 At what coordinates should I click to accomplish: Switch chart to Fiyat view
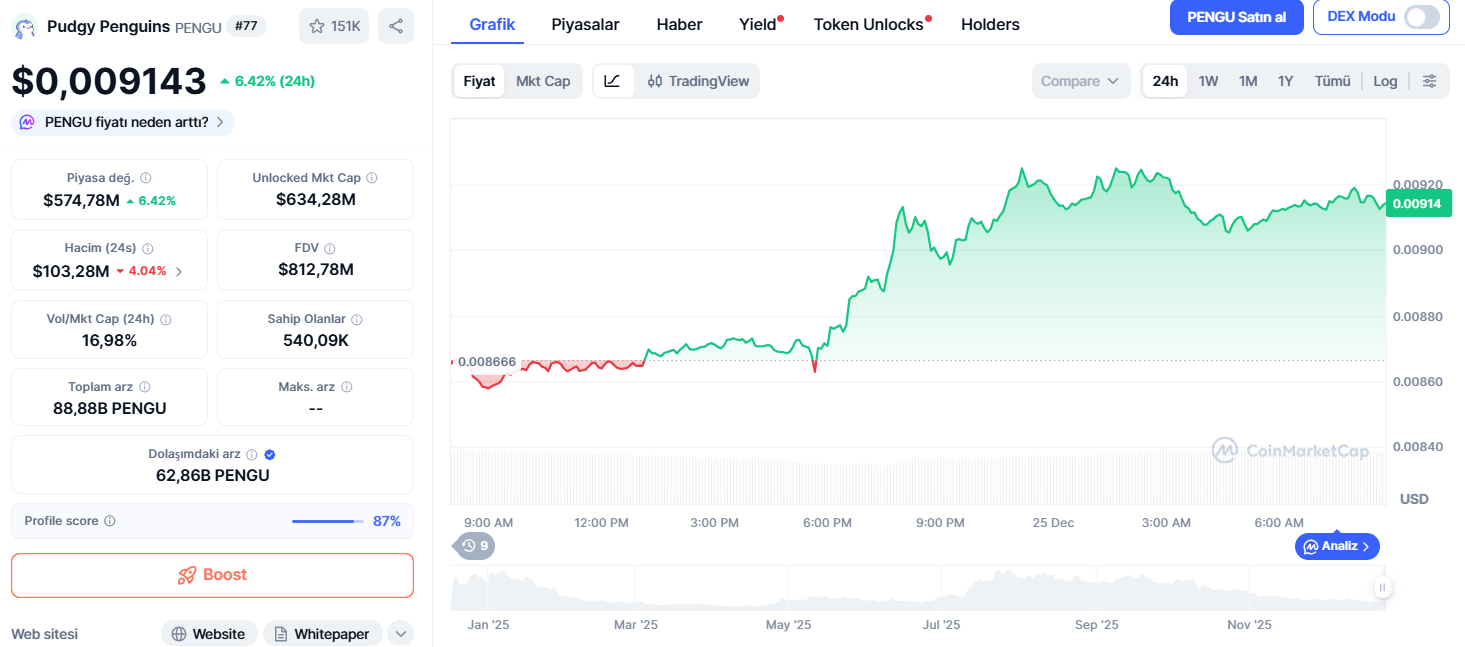click(479, 81)
